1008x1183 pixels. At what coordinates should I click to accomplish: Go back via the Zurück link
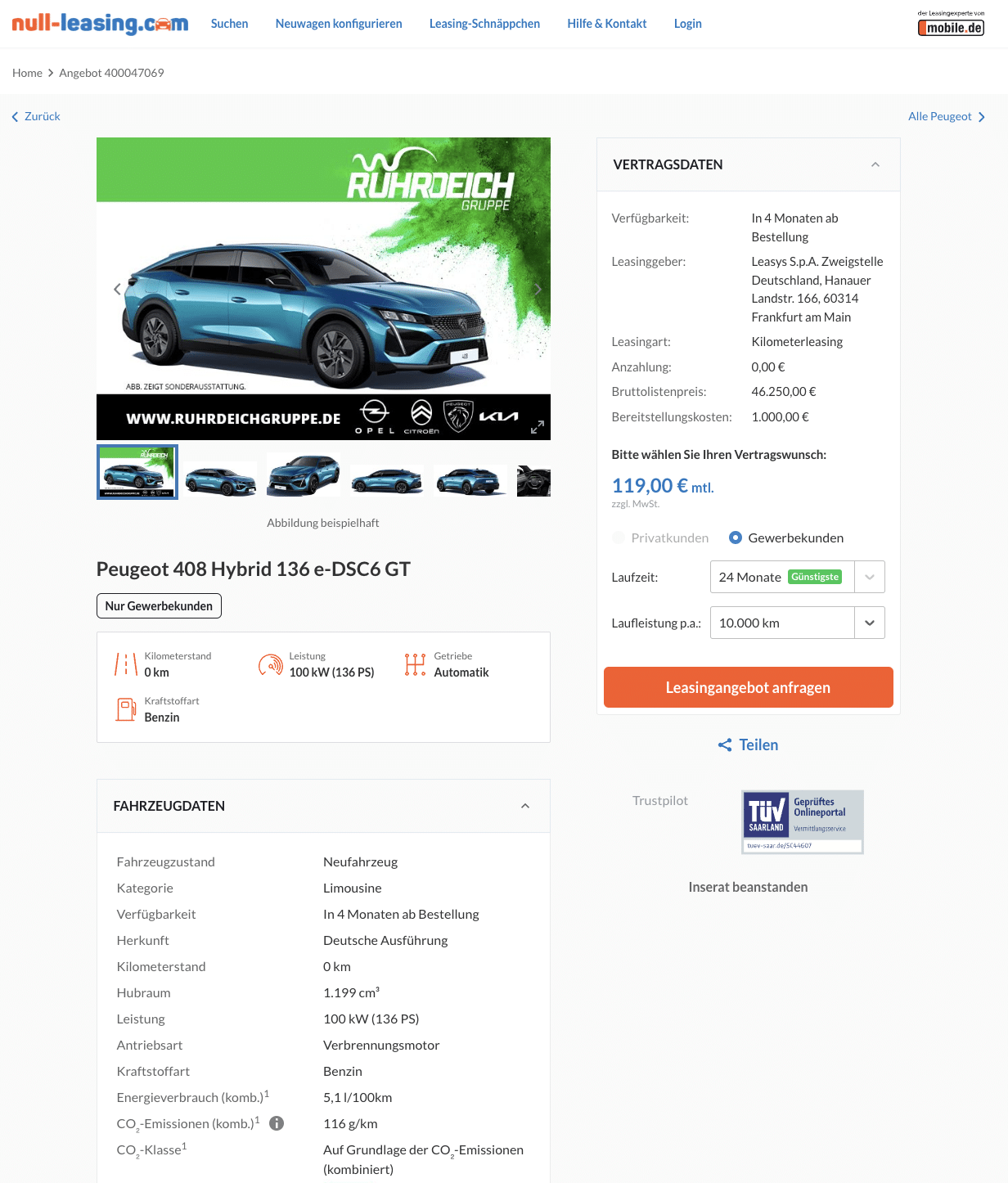(x=36, y=116)
